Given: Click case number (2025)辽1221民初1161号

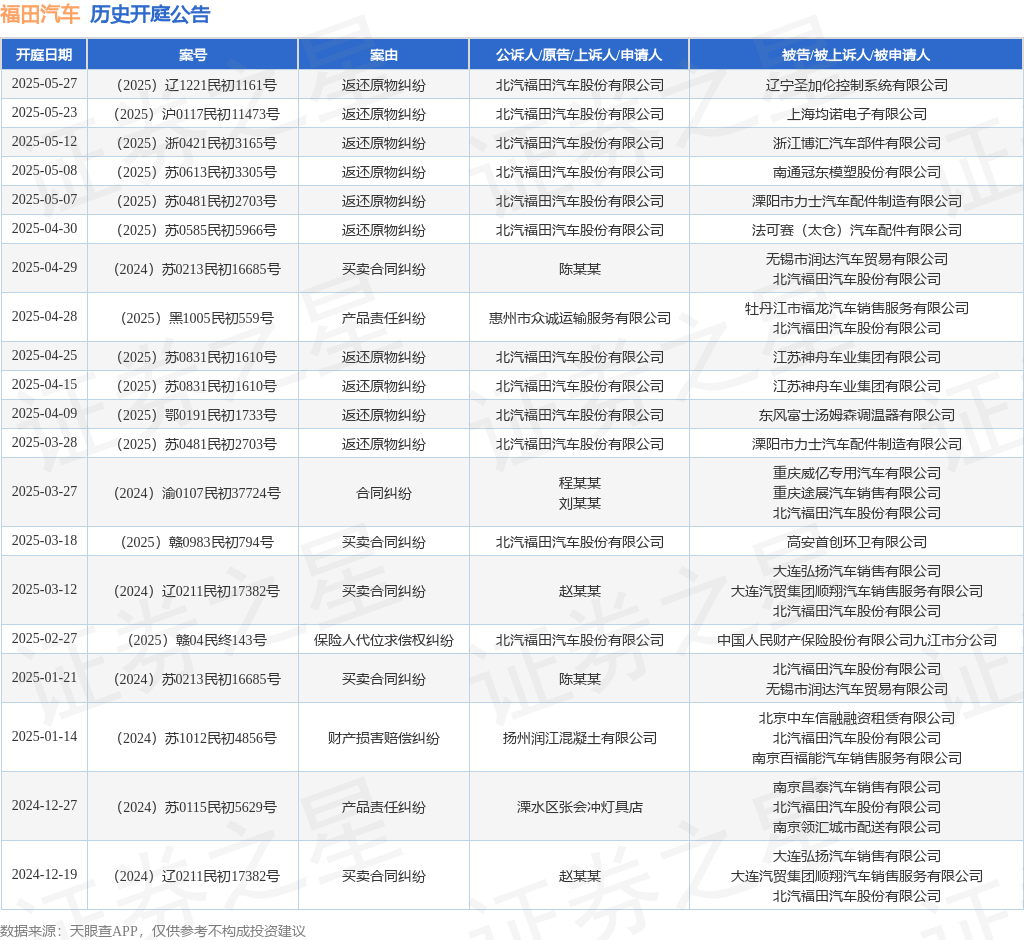Looking at the screenshot, I should click(x=197, y=85).
